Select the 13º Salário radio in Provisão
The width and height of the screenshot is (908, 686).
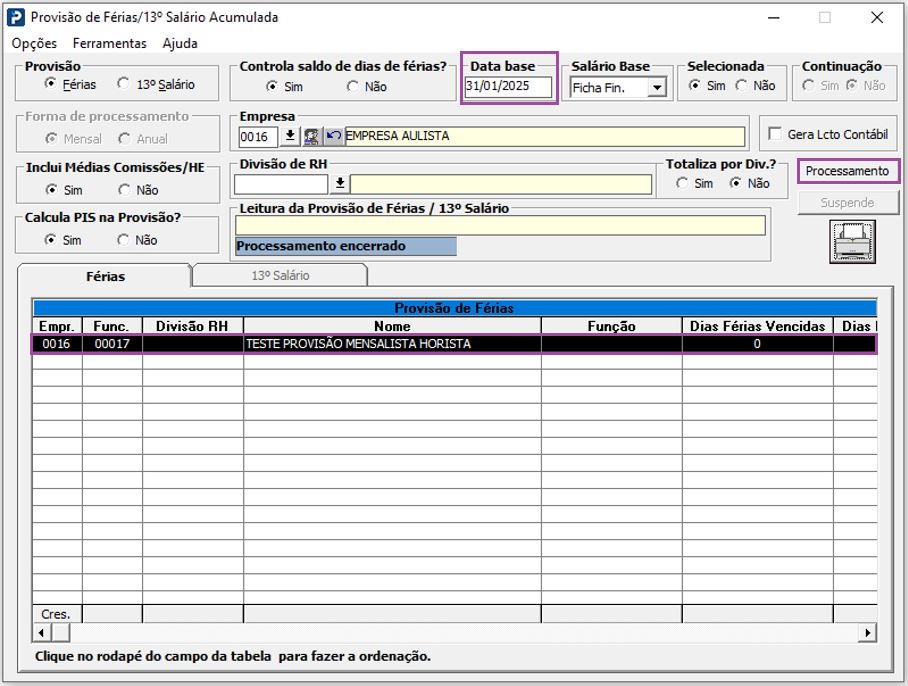click(123, 85)
